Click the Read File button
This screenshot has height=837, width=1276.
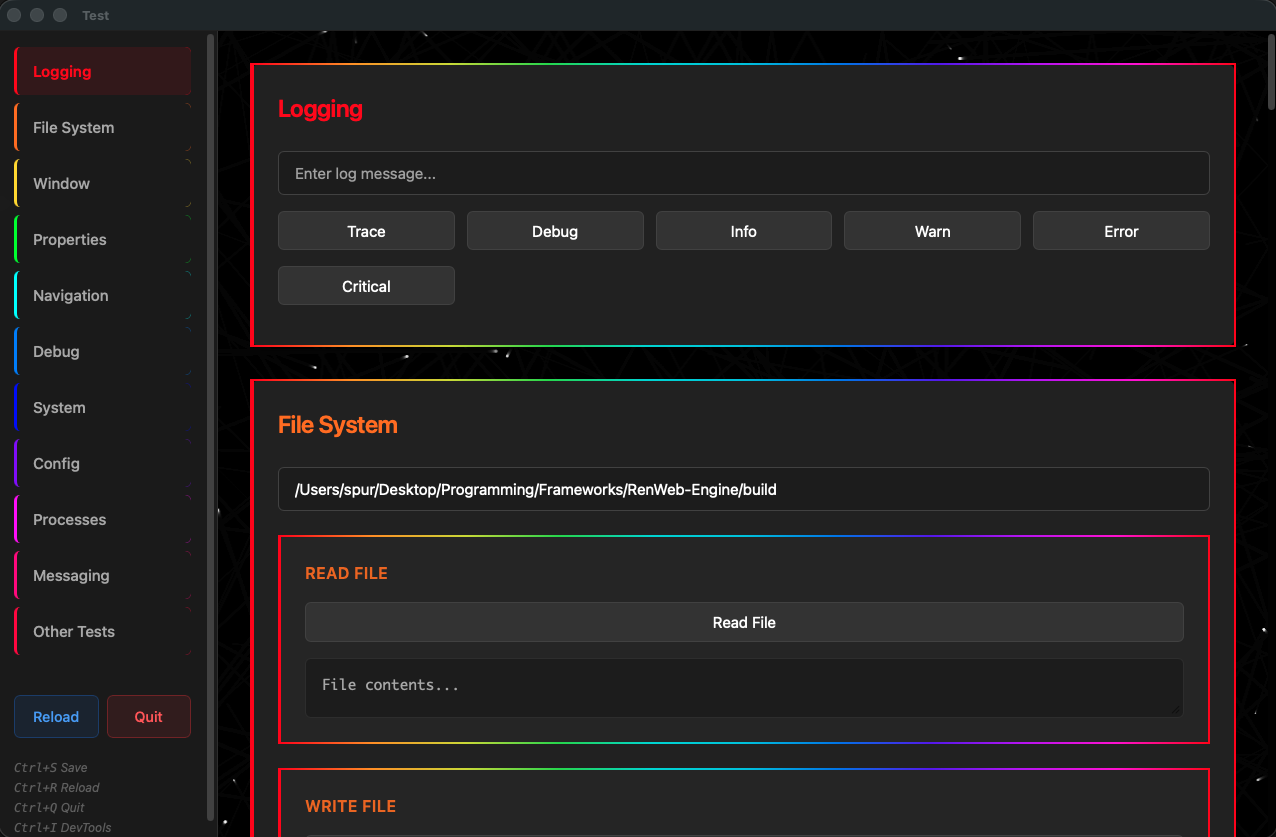point(744,622)
